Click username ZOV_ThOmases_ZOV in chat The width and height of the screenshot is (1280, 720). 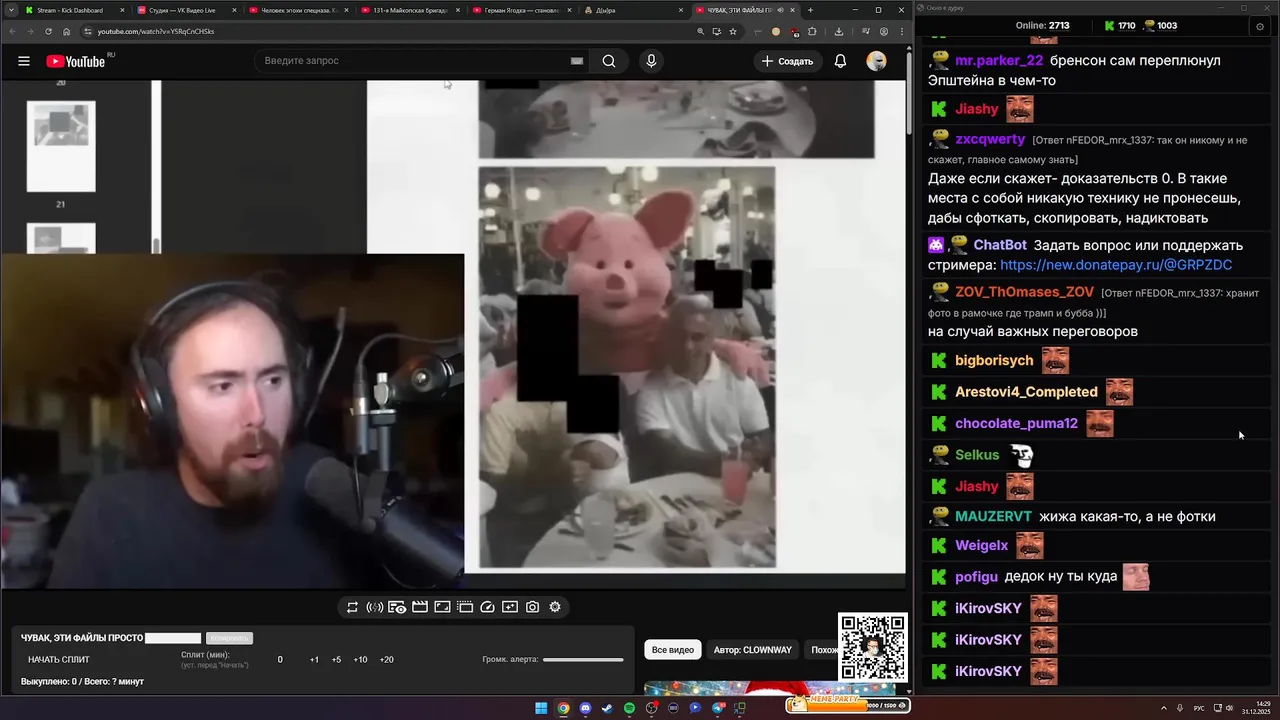point(1025,292)
